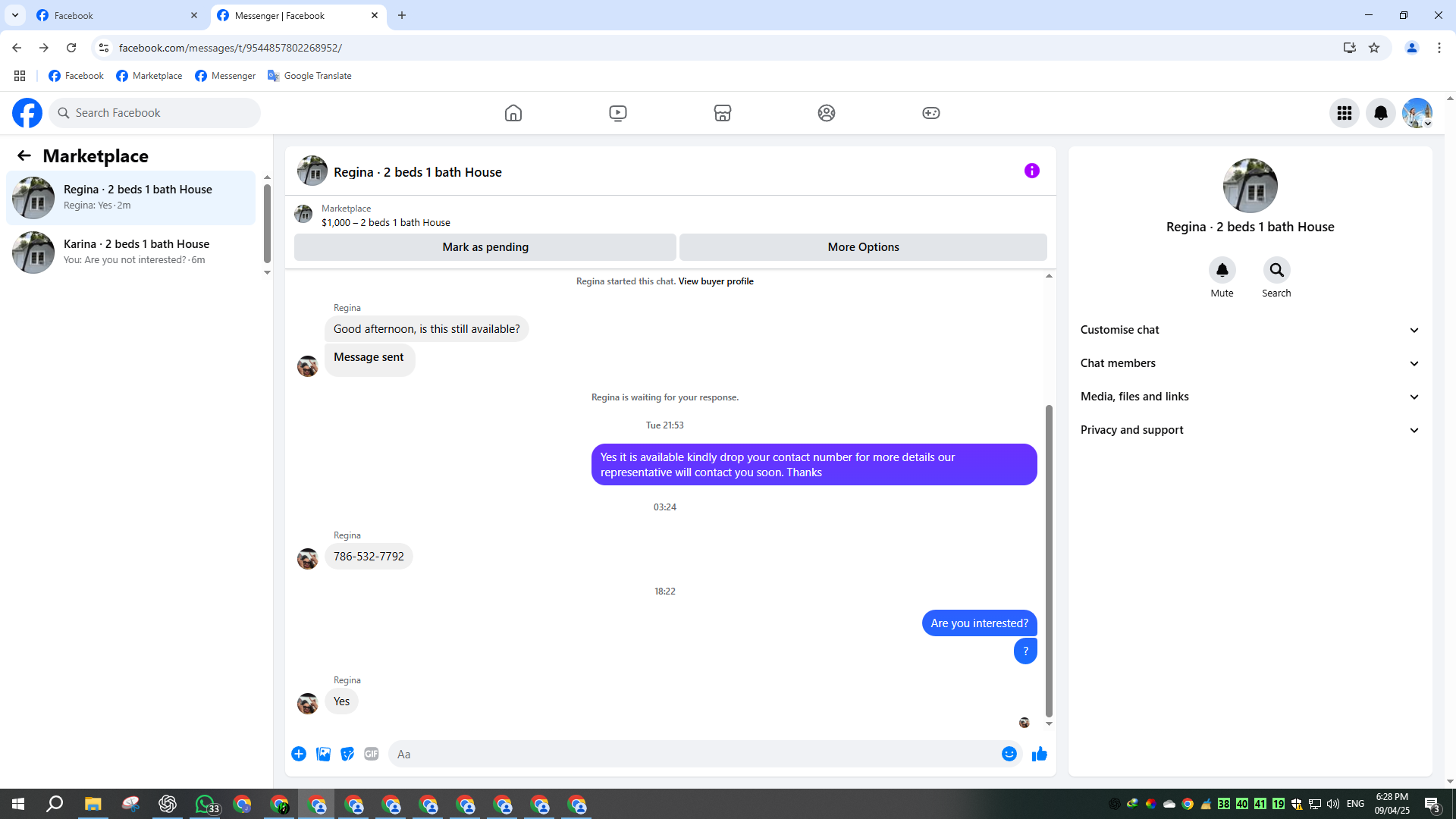Expand Chat members section
This screenshot has width=1456, height=819.
(1250, 363)
